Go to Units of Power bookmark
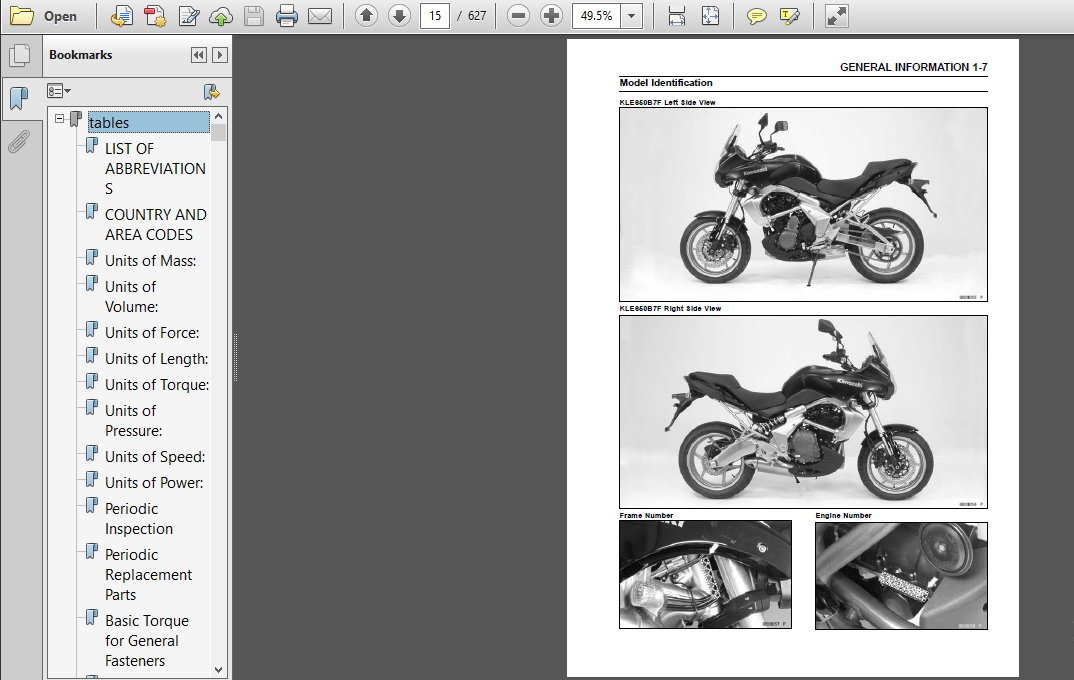This screenshot has width=1074, height=680. tap(154, 483)
